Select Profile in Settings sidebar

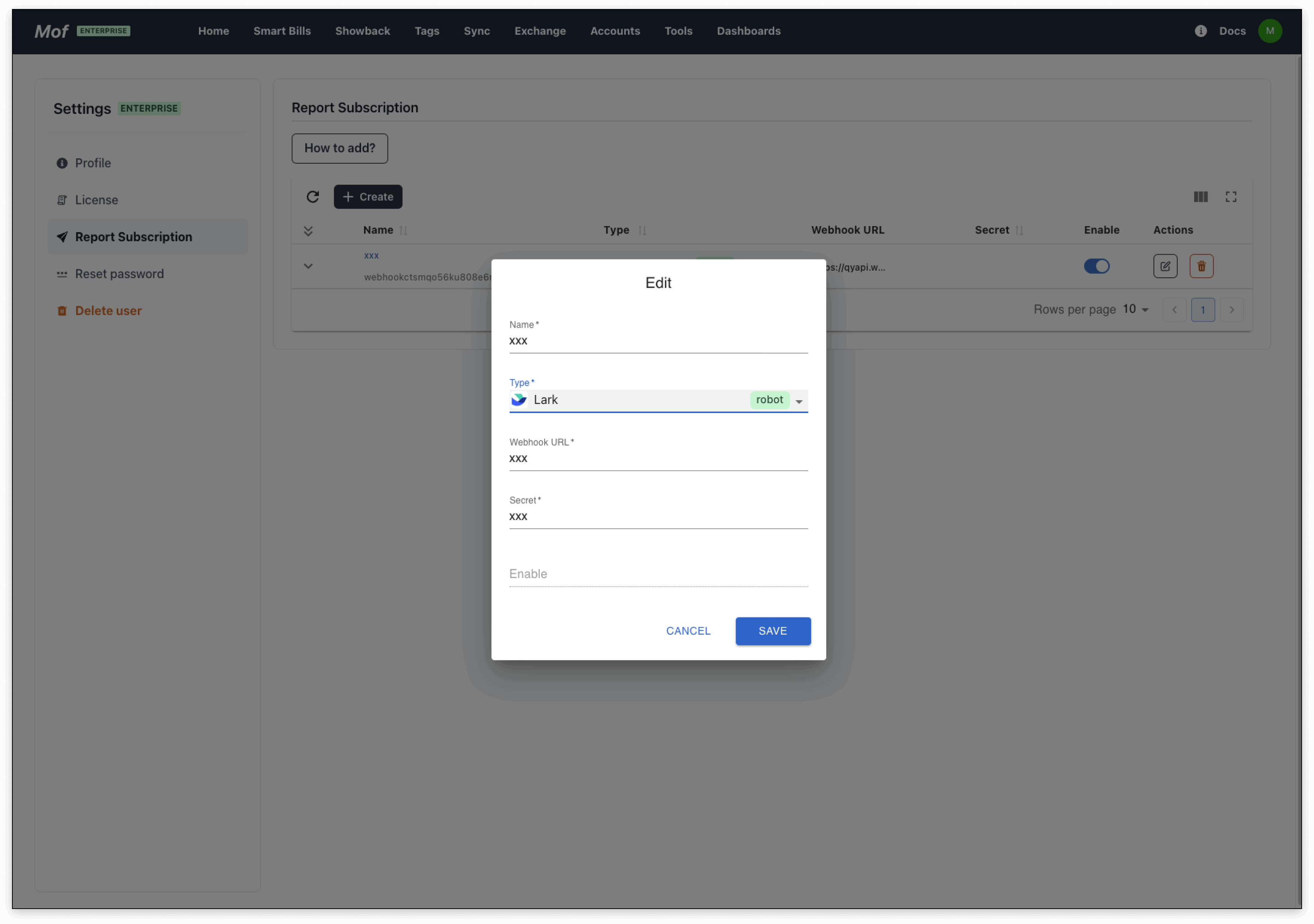(148, 163)
